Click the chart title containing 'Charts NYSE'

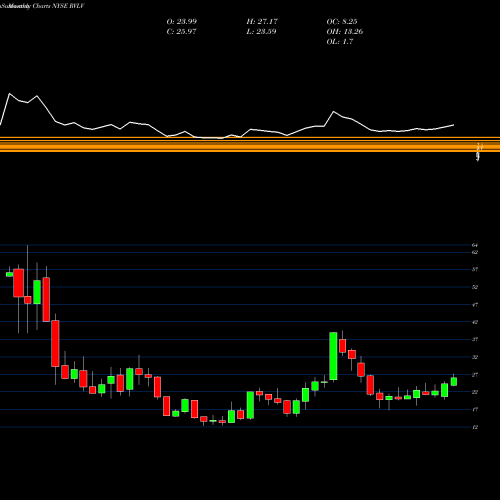click(42, 6)
